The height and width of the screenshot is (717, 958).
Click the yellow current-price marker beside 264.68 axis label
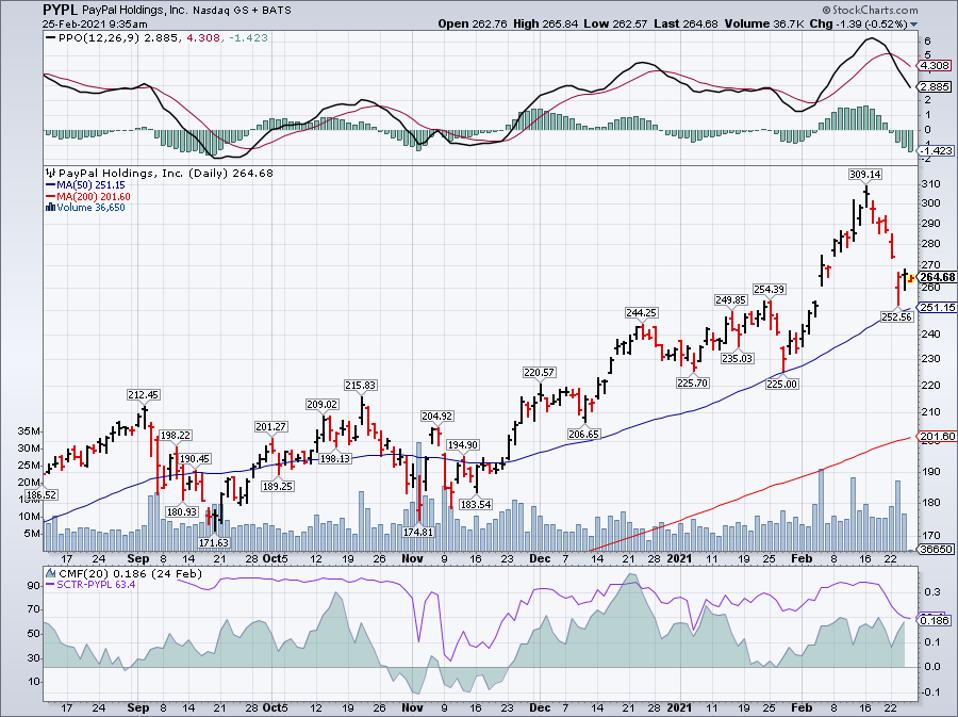[910, 278]
